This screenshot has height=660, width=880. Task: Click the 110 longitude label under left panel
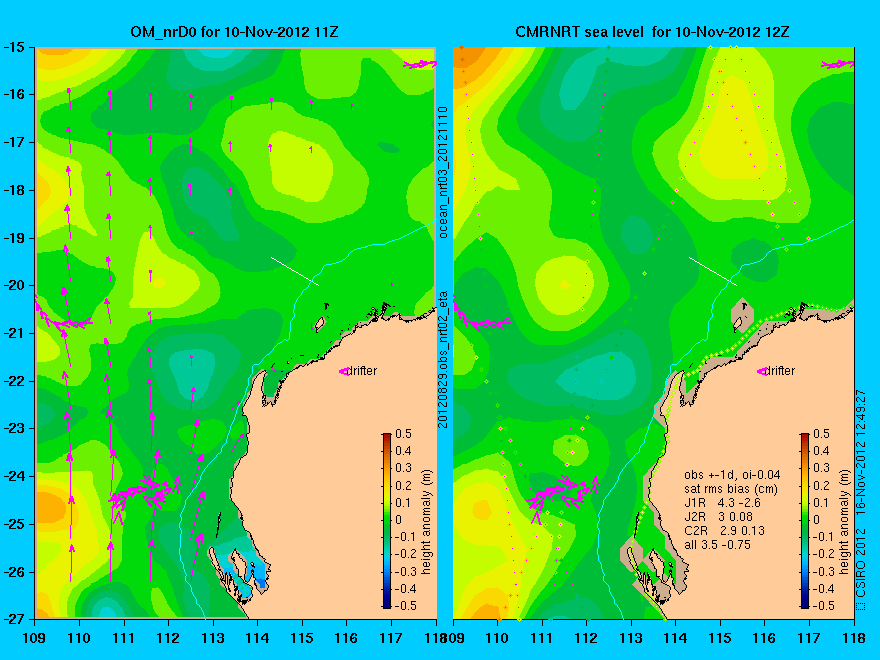point(79,638)
